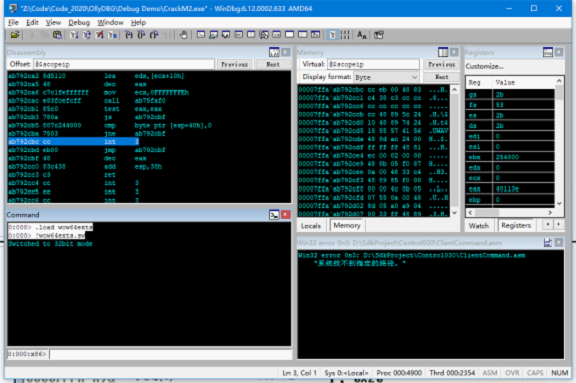
Task: Click the Step Into toolbar icon
Action: coord(129,35)
